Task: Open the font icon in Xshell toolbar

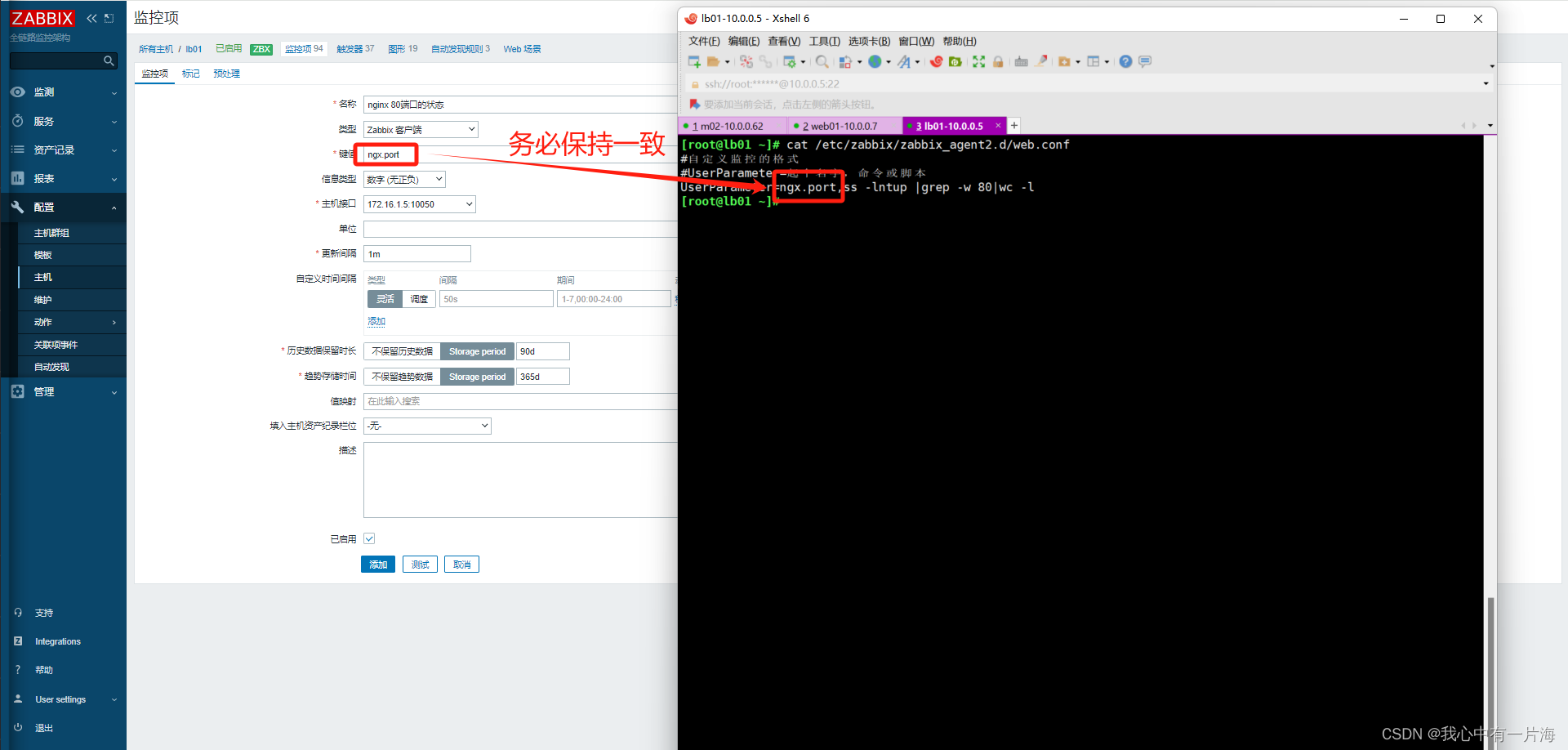Action: coord(903,62)
